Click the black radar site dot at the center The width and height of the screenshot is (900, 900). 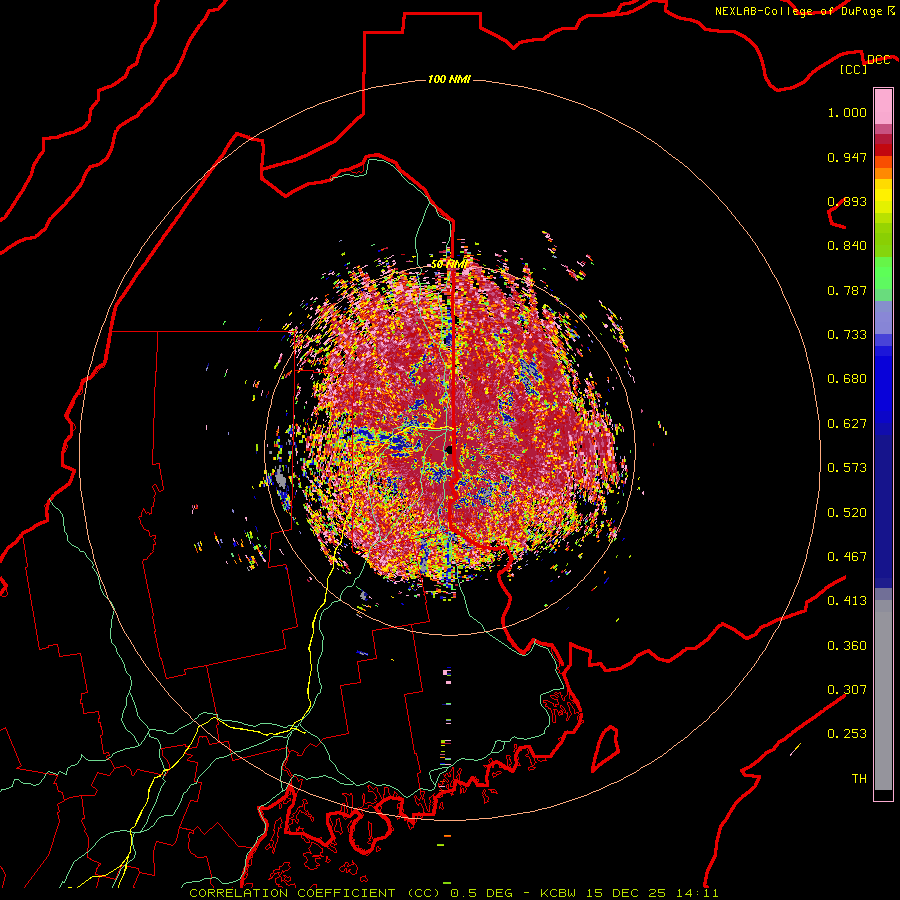(x=449, y=451)
